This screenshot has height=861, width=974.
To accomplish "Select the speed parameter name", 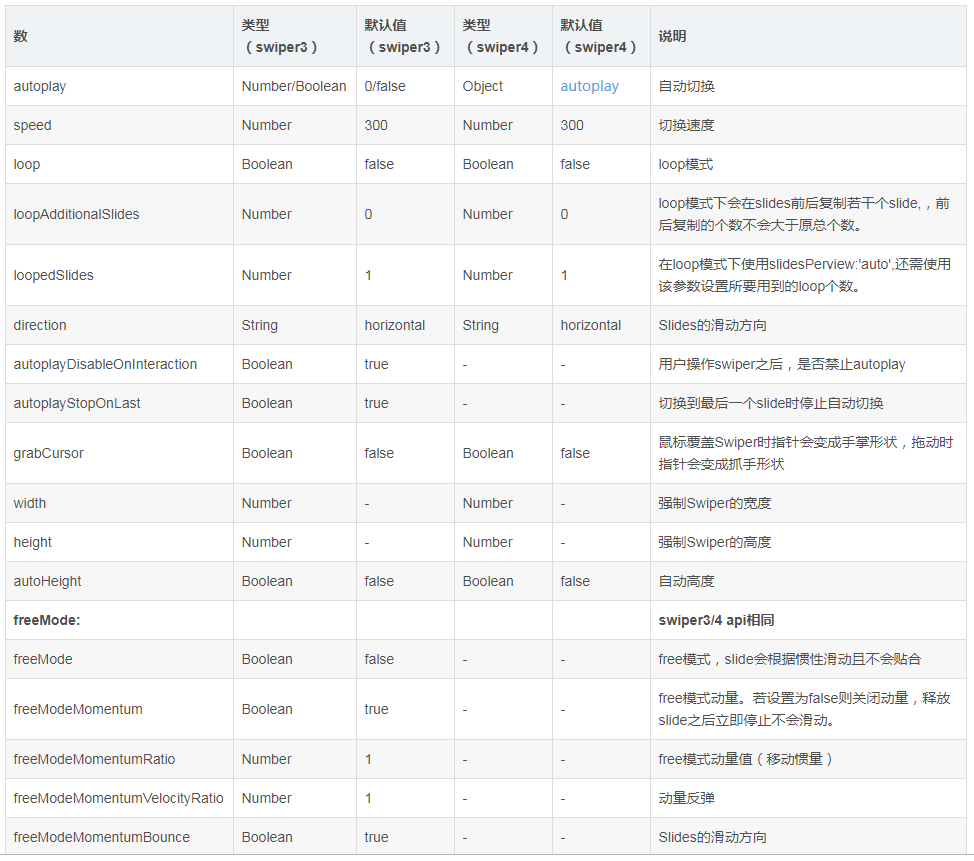I will [30, 125].
